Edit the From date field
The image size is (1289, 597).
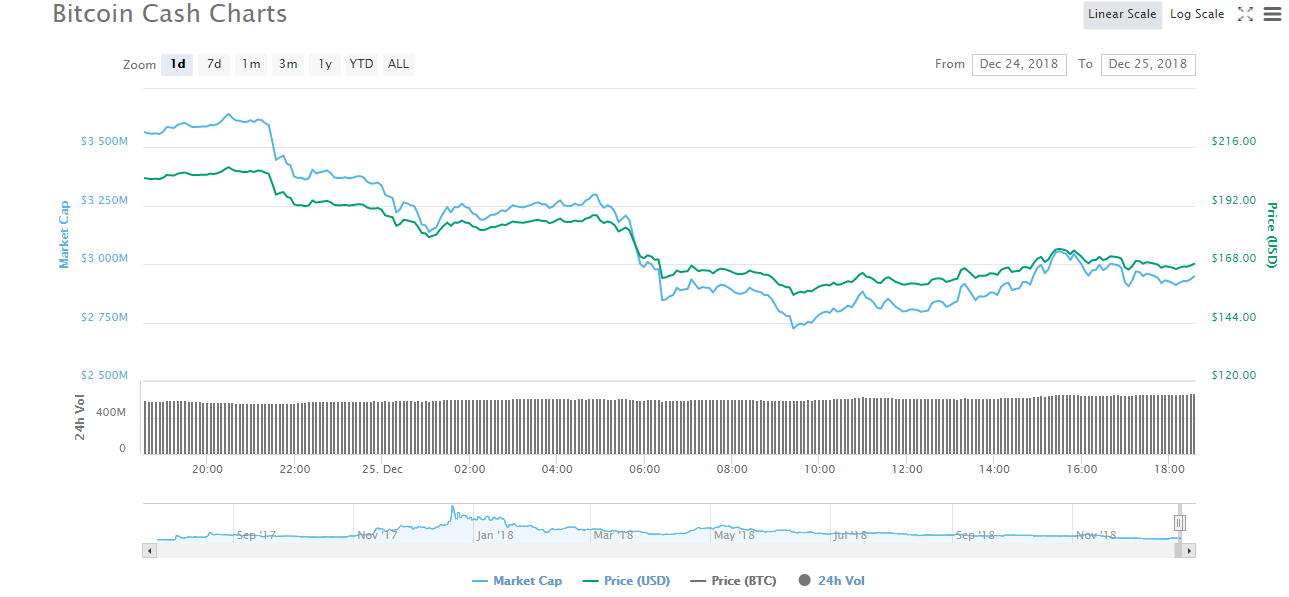(1019, 64)
